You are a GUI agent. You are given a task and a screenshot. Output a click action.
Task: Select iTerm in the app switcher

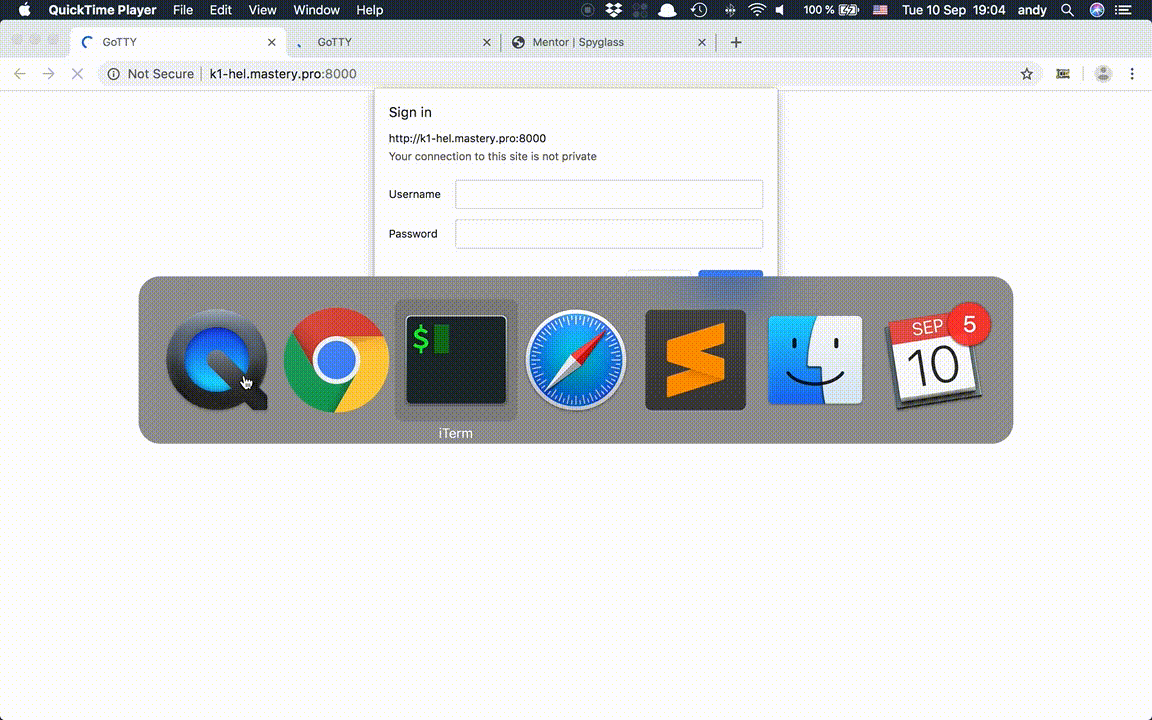[x=456, y=360]
